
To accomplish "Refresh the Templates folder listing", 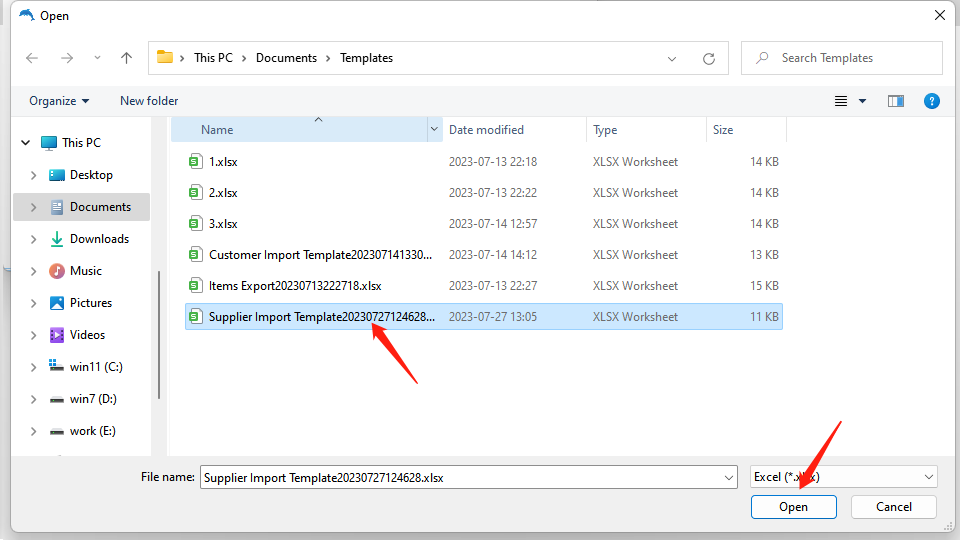I will click(x=709, y=58).
